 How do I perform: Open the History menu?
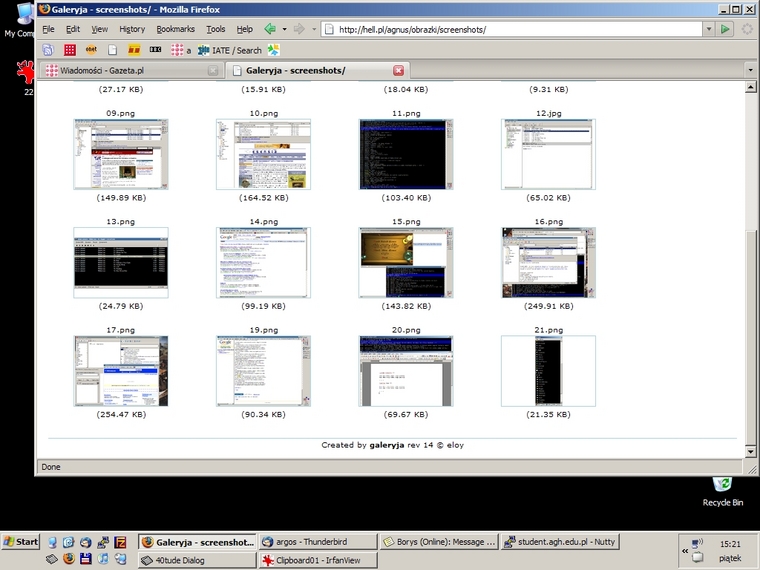[132, 29]
